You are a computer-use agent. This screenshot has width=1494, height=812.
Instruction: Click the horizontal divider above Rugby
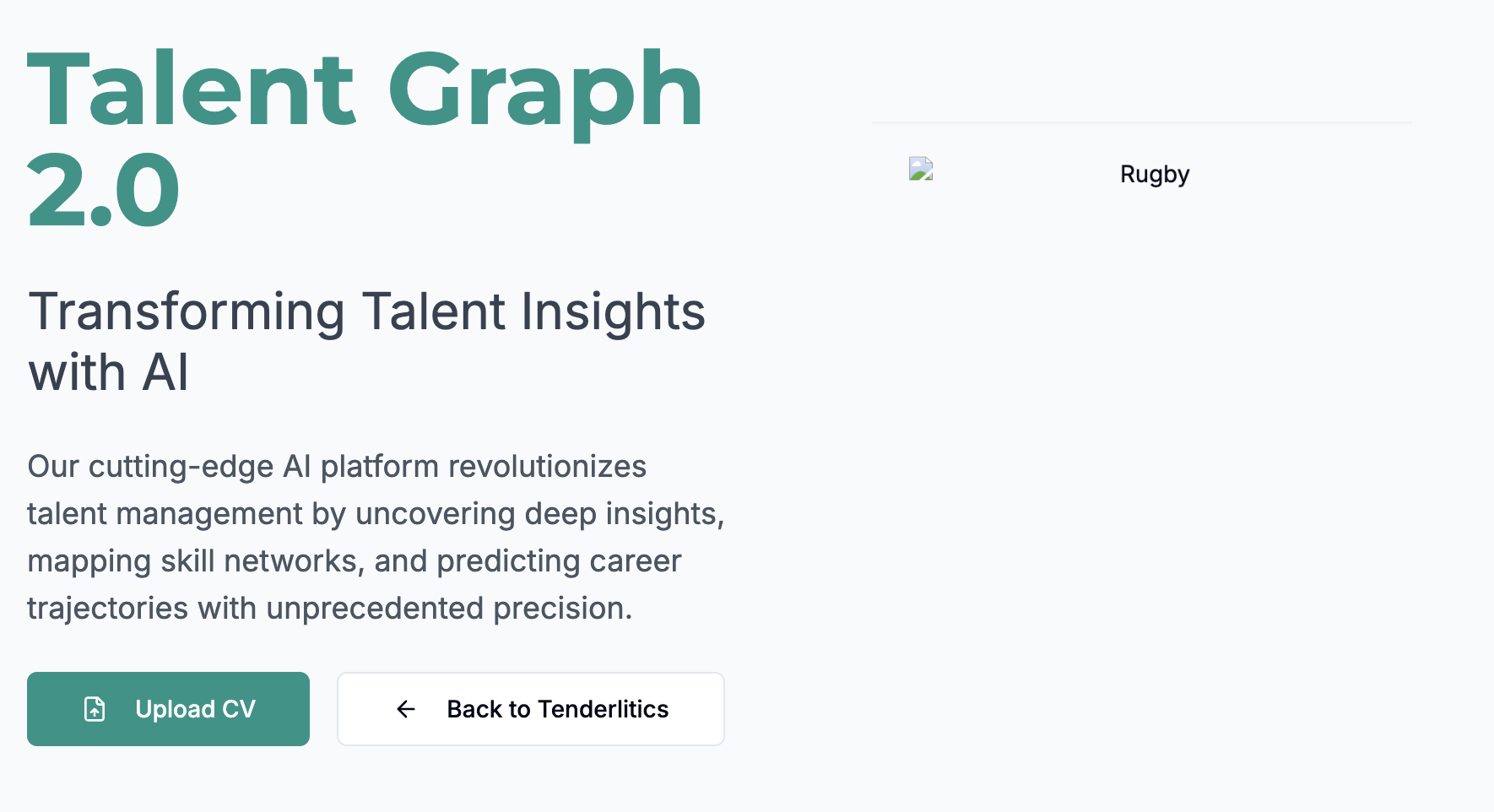point(1141,122)
